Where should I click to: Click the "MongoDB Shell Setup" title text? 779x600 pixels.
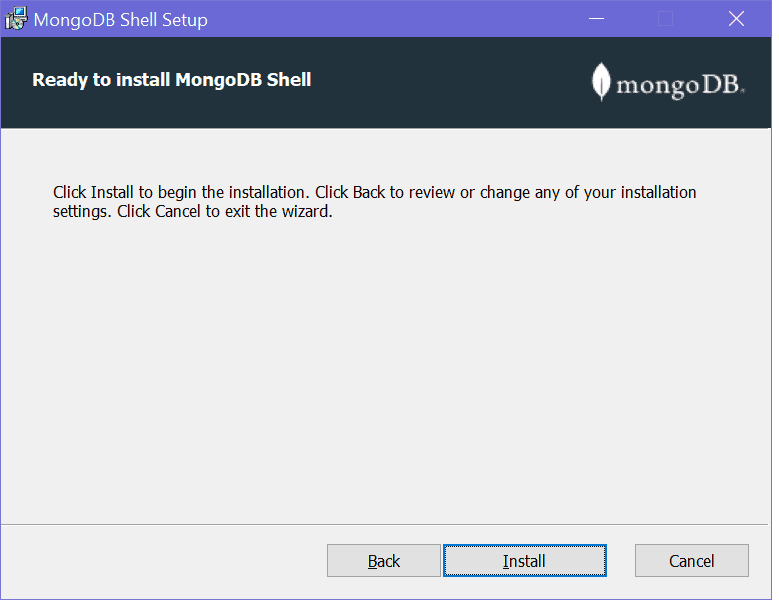click(121, 20)
